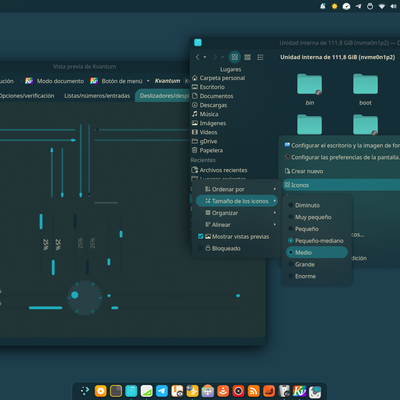Uncheck Mostrar vistas previas
Screen dimensions: 400x400
click(x=201, y=236)
